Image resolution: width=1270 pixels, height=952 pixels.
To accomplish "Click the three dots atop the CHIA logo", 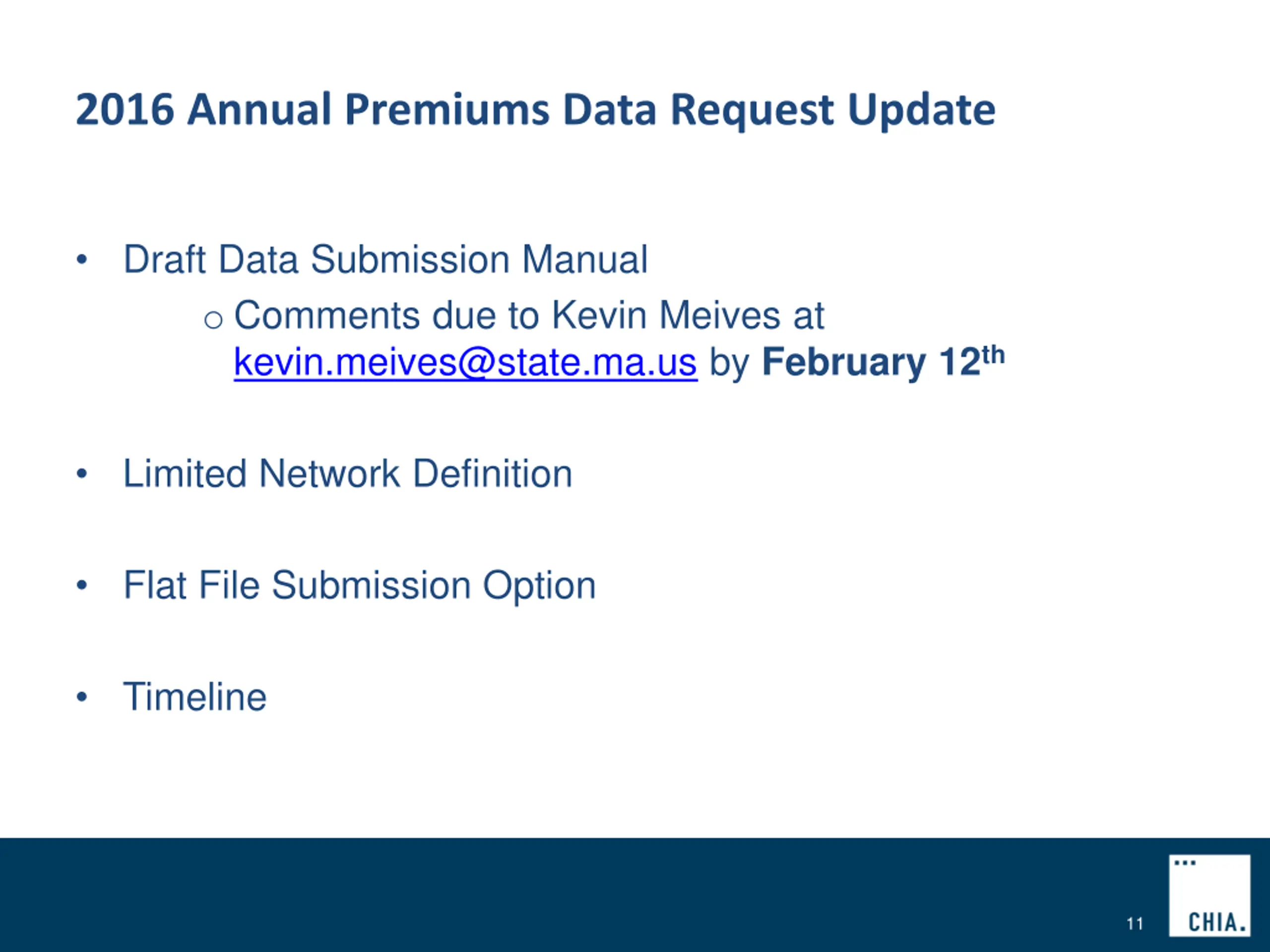I will tap(1185, 862).
